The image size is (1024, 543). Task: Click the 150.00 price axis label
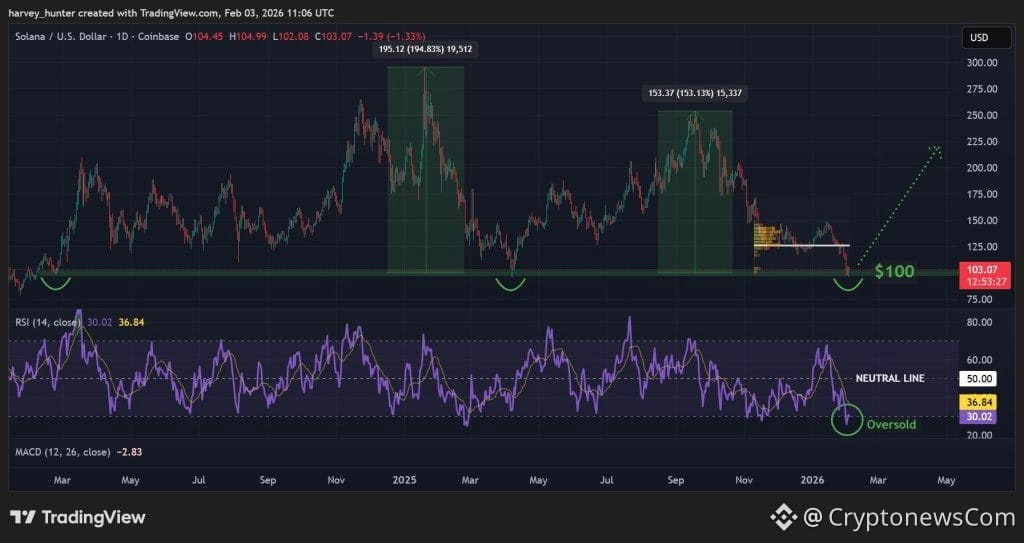coord(982,220)
